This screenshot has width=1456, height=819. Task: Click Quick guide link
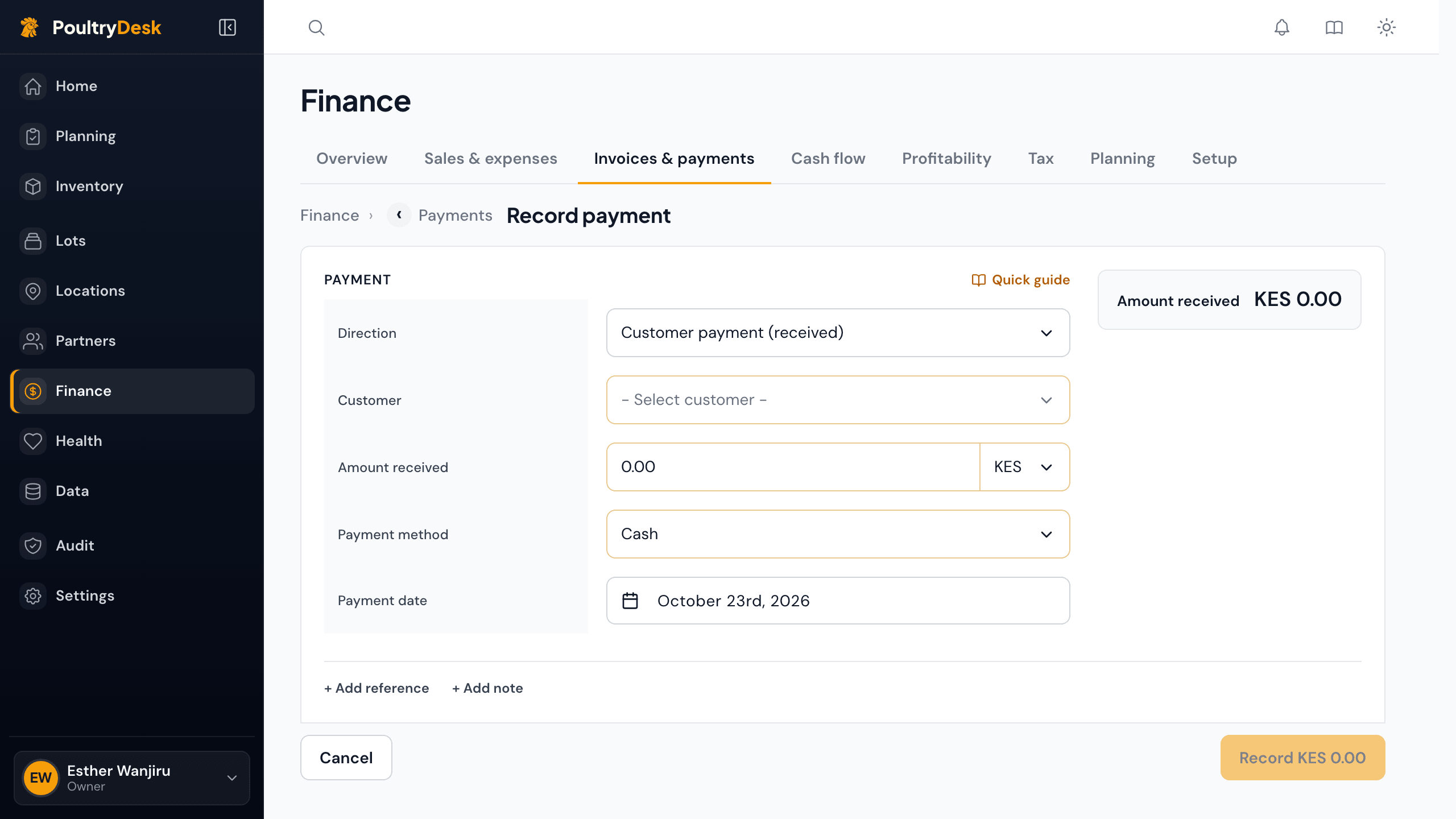click(1020, 280)
